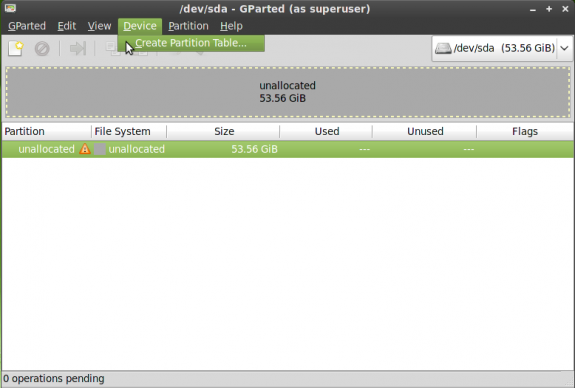Open the View menu
Viewport: 575px width, 388px height.
point(99,26)
